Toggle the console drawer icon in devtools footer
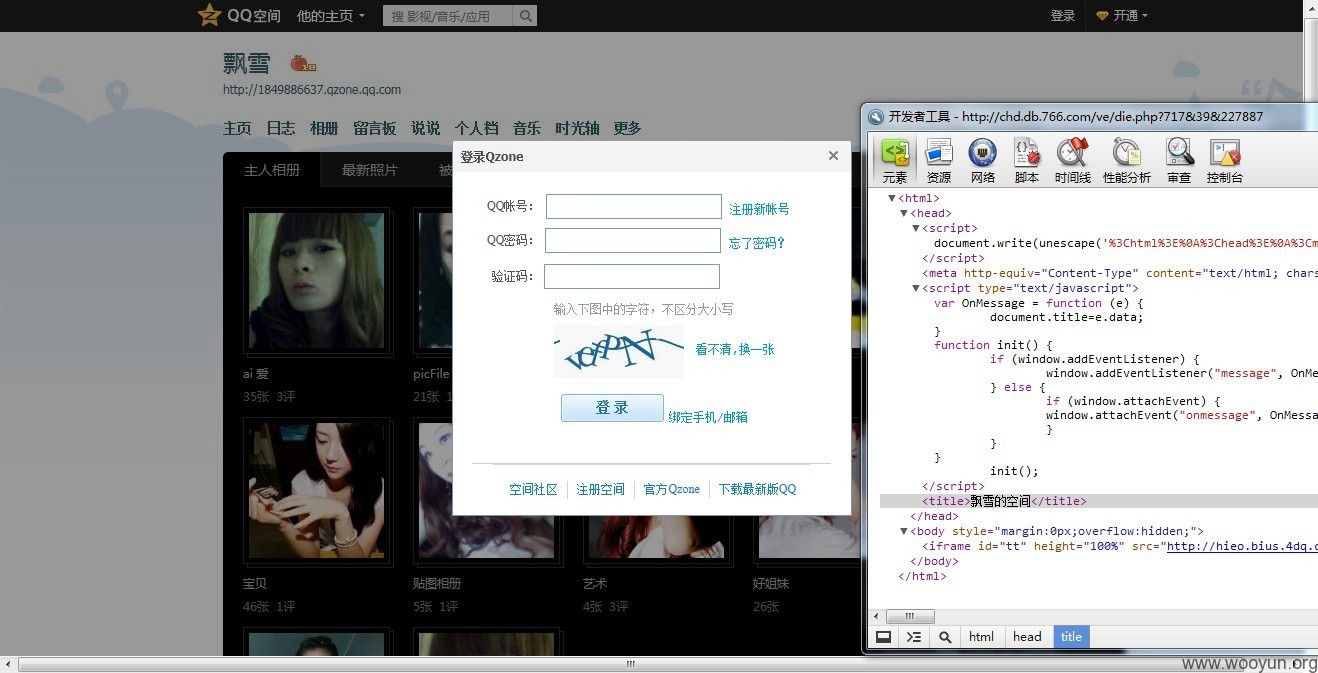This screenshot has height=673, width=1318. 914,637
